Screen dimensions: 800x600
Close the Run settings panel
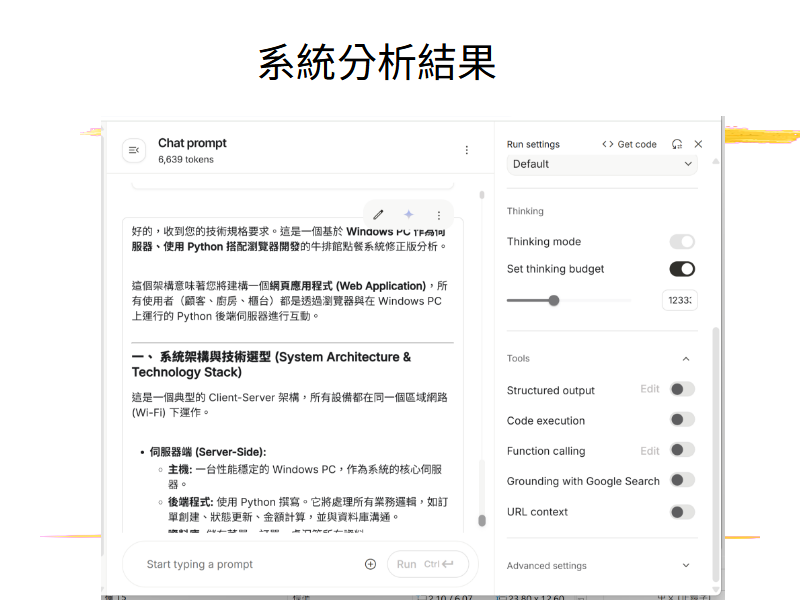(x=698, y=144)
